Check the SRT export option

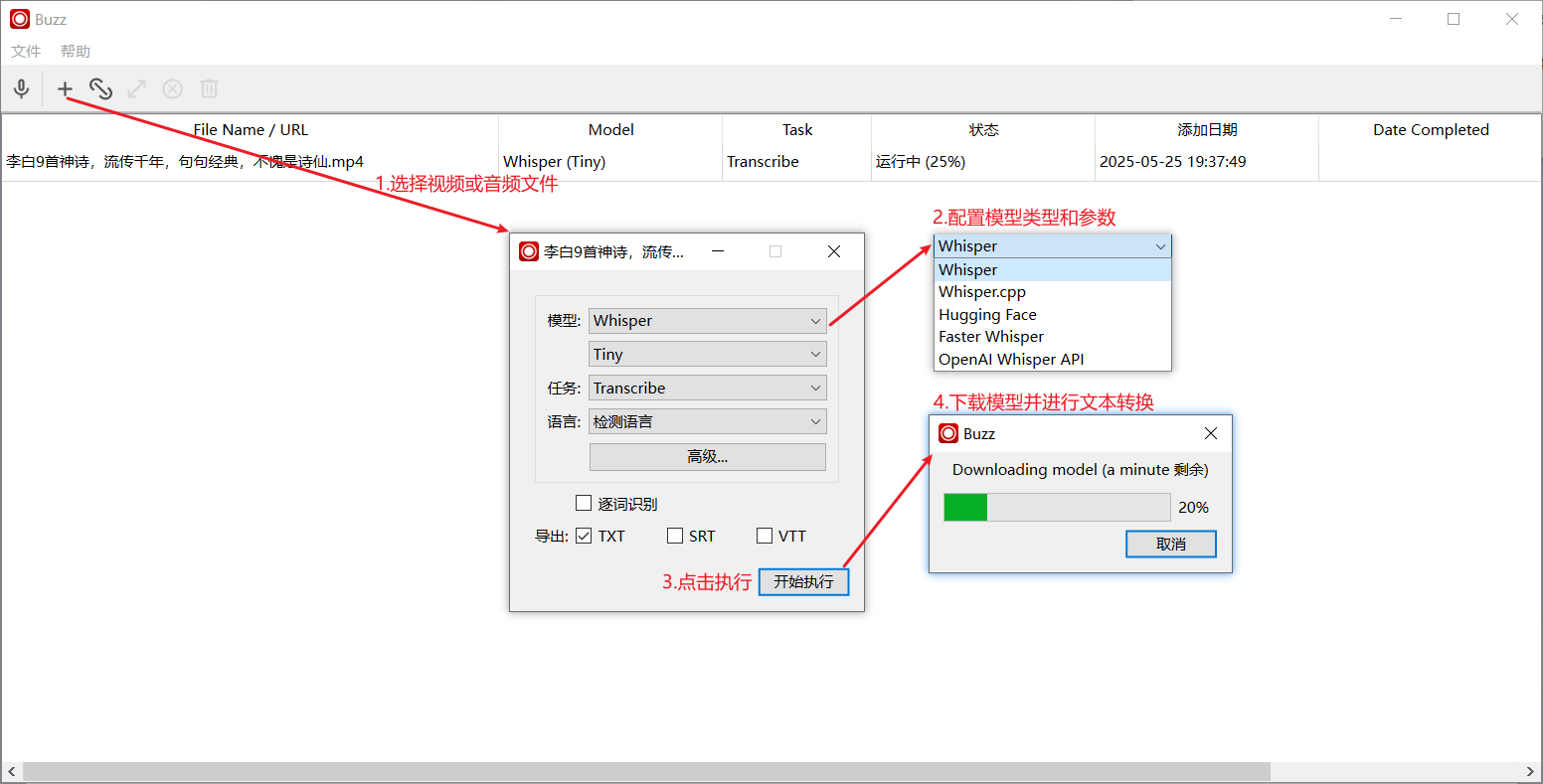[675, 536]
